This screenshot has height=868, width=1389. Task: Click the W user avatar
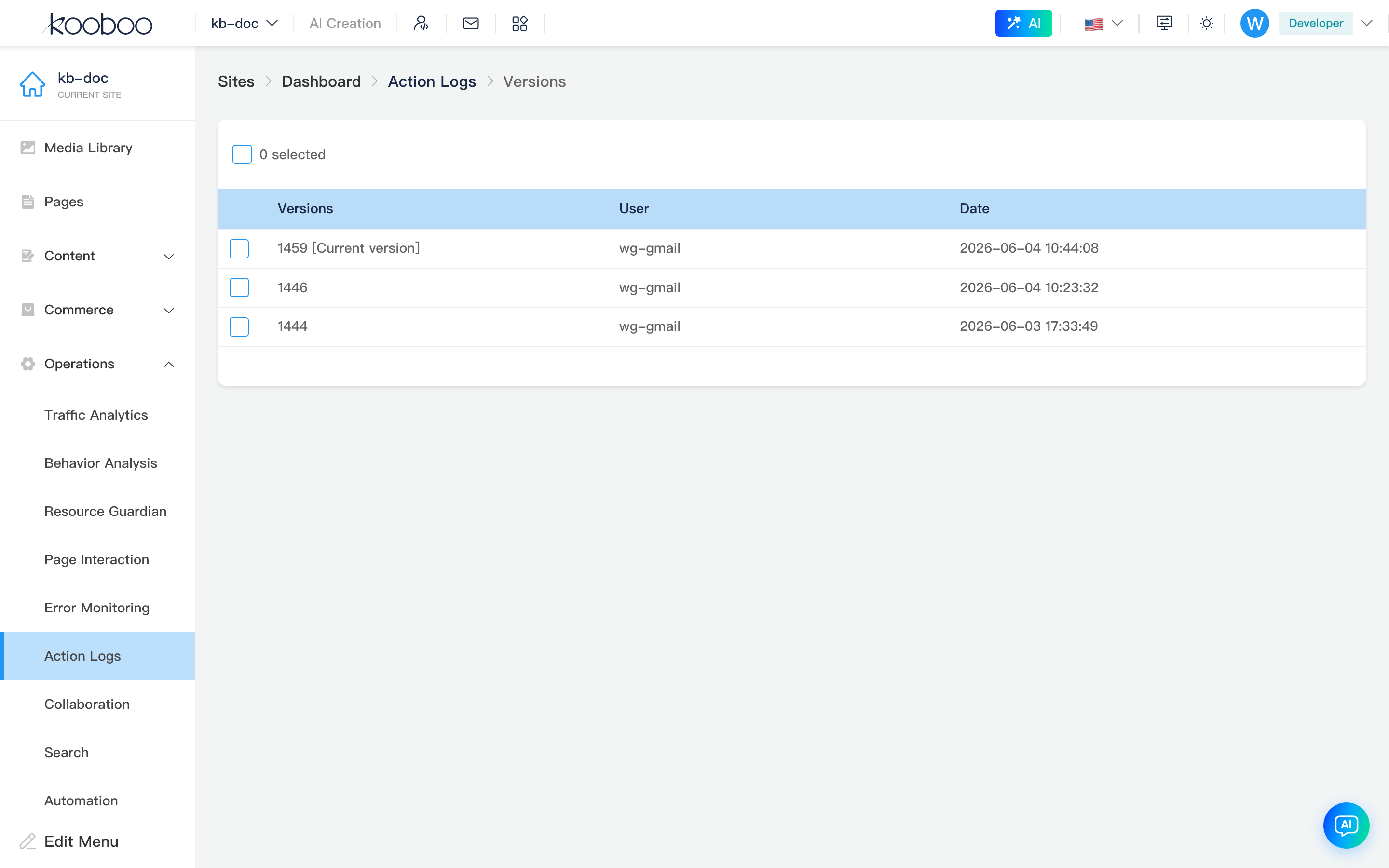[x=1254, y=23]
